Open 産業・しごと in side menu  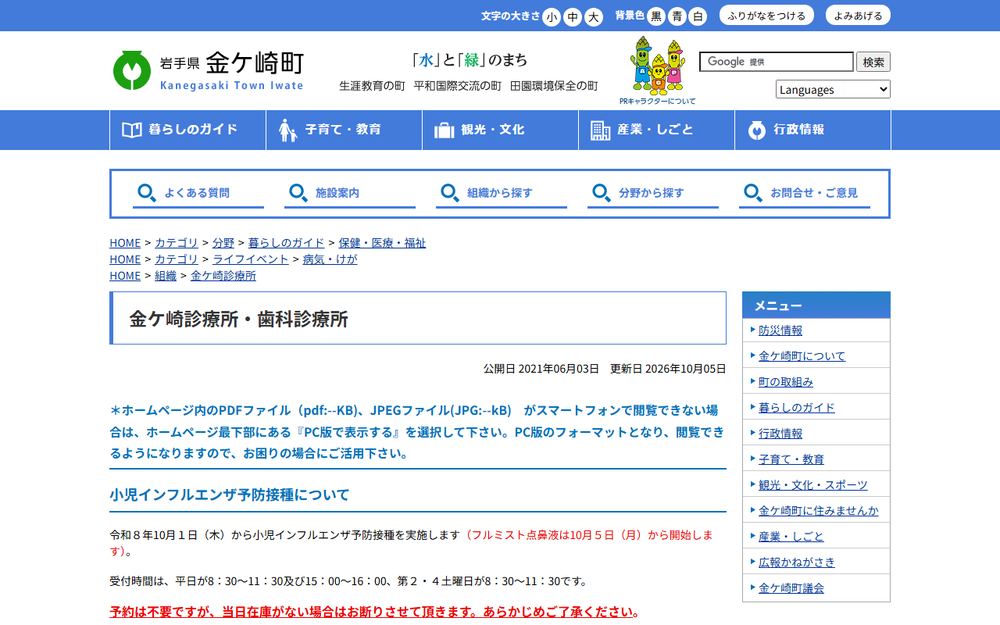(791, 536)
